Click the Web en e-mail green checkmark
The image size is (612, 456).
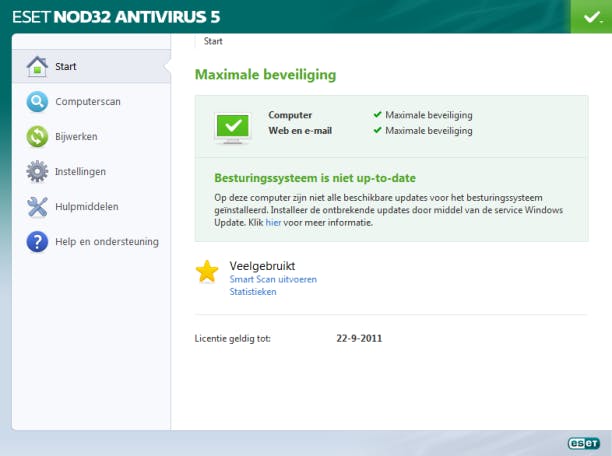click(x=377, y=130)
